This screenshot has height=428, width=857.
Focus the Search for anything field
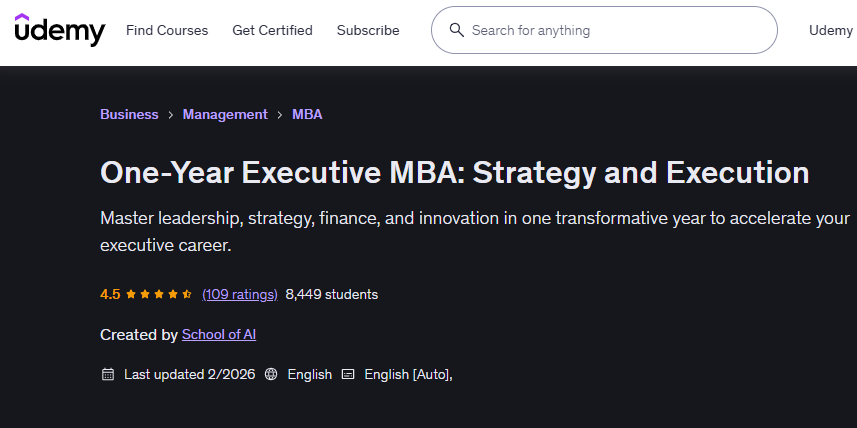click(x=615, y=30)
